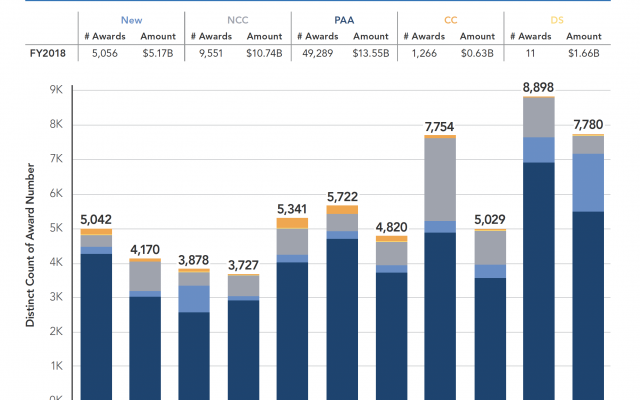640x400 pixels.
Task: Click the DS column group header
Action: (x=556, y=19)
